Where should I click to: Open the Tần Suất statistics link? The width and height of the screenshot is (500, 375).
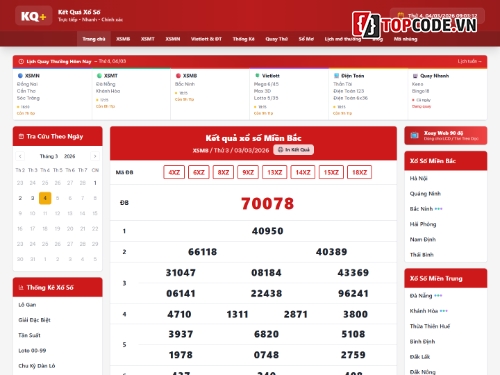(x=29, y=335)
